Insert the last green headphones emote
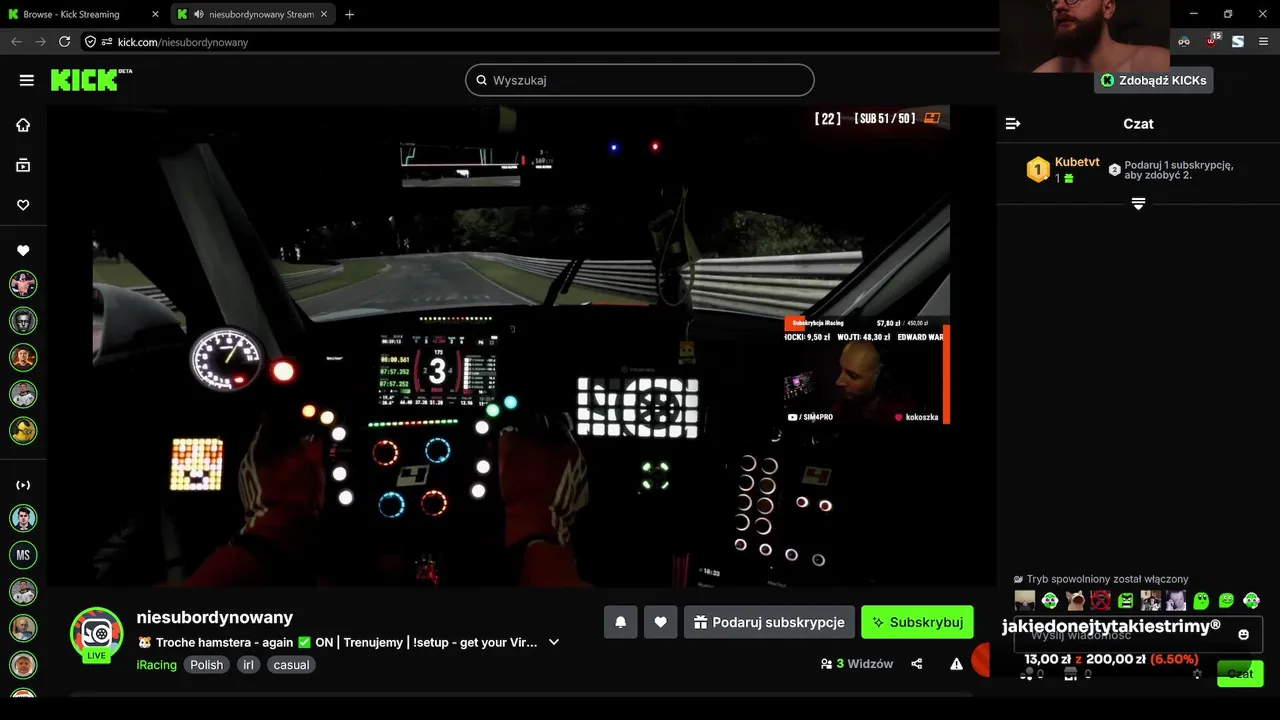The height and width of the screenshot is (720, 1280). (1251, 601)
